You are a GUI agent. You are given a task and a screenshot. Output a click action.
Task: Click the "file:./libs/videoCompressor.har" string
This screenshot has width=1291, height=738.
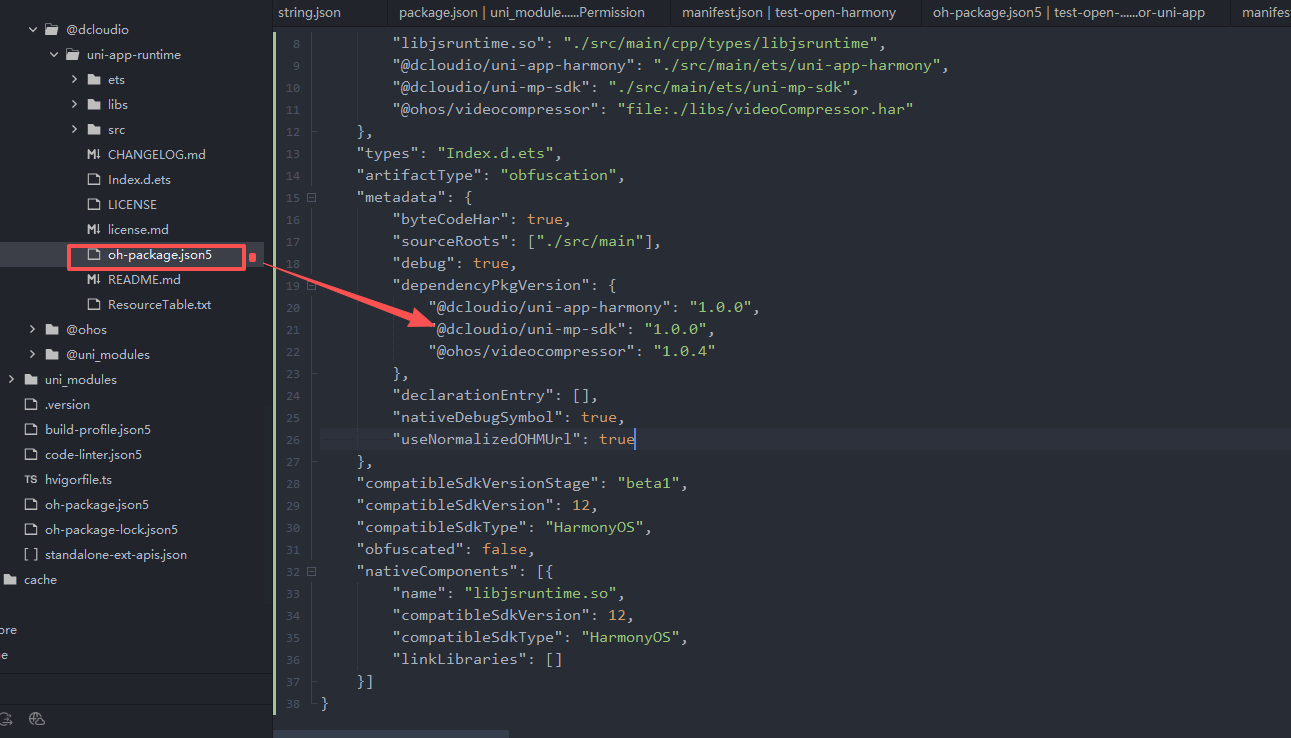click(x=766, y=109)
